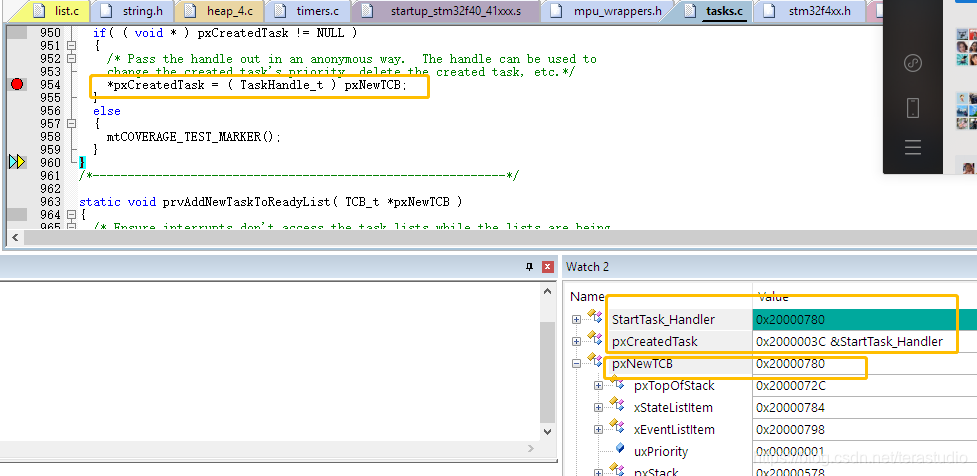Collapse the else block at line 957
977x476 pixels.
point(71,123)
